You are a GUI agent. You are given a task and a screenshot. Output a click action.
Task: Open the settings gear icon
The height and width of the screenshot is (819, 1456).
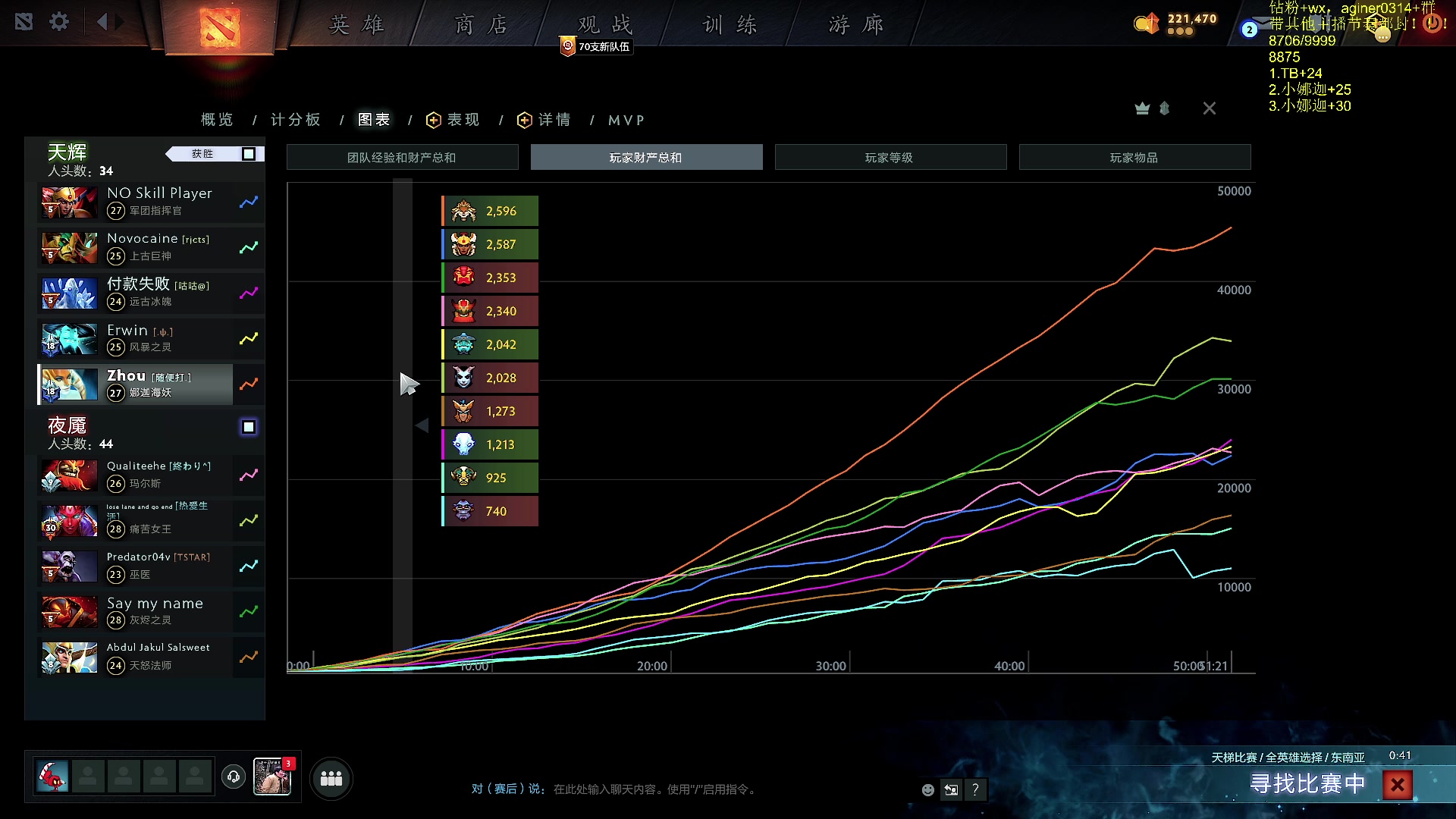pos(59,21)
